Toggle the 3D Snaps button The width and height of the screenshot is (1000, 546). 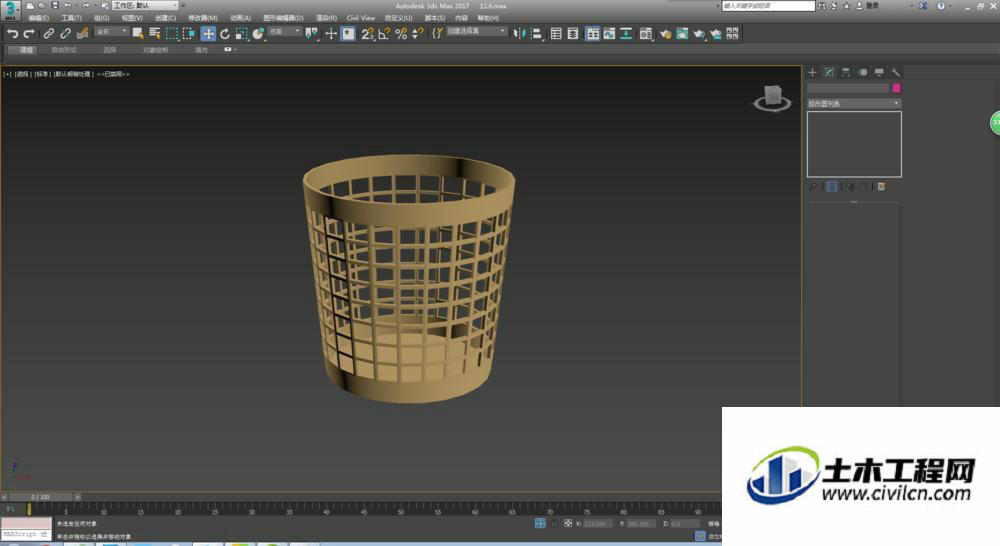point(367,34)
